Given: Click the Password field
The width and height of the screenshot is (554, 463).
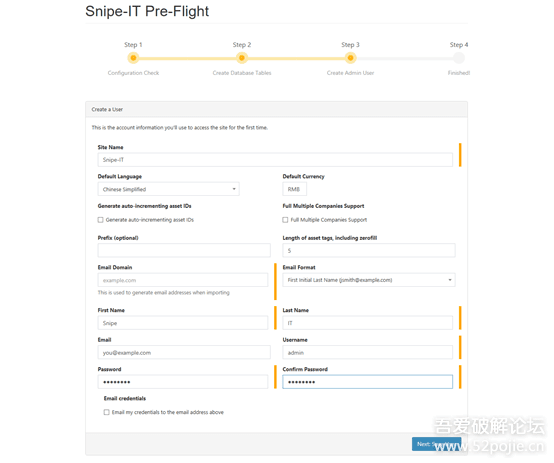Looking at the screenshot, I should (x=183, y=382).
